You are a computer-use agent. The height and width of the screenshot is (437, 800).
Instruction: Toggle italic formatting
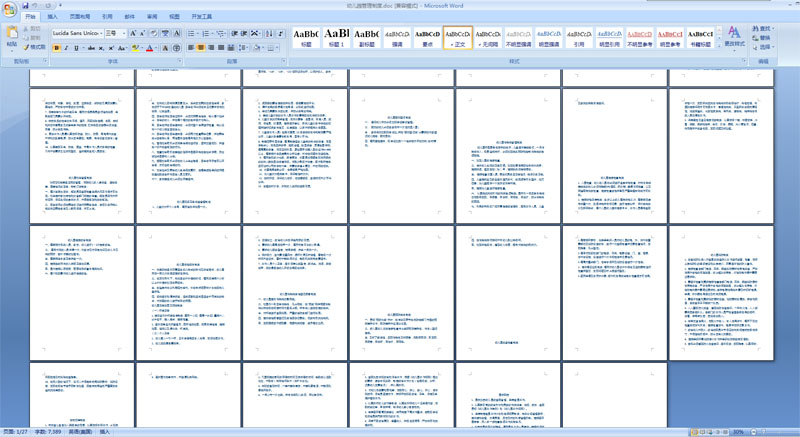coord(66,48)
